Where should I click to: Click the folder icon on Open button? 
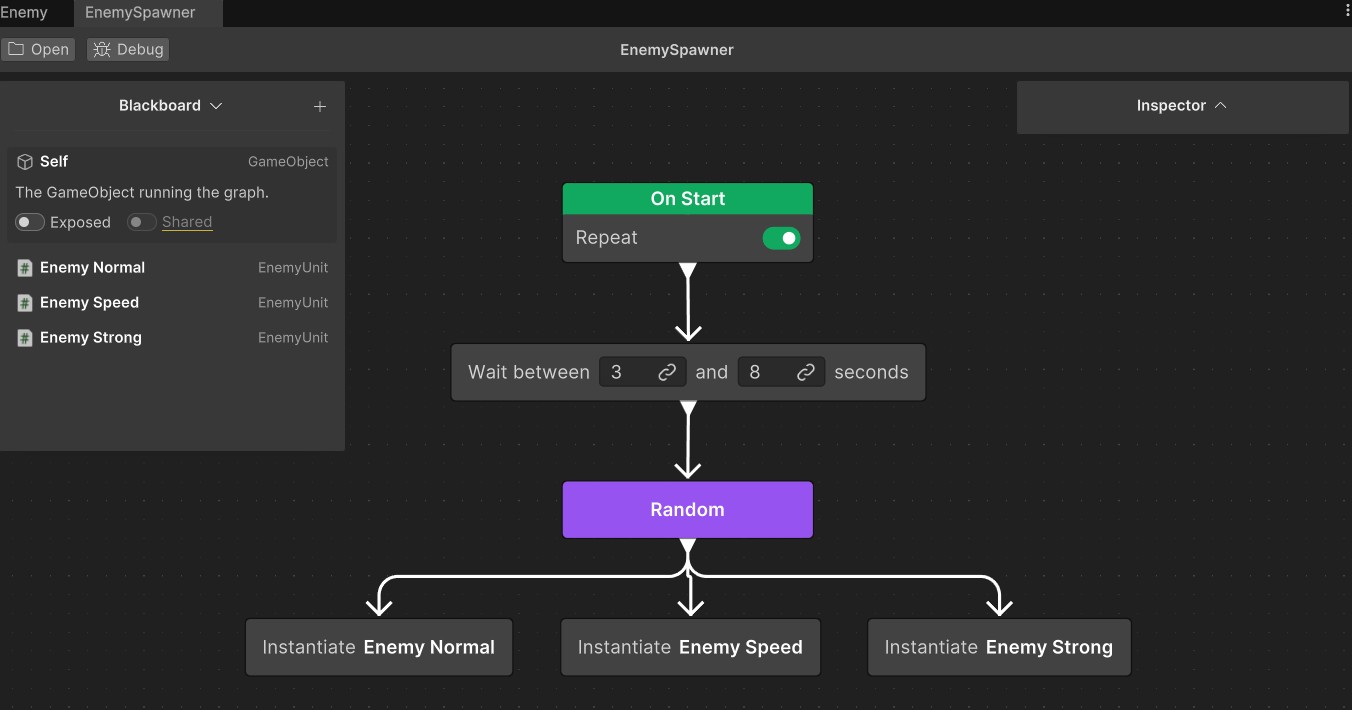(16, 49)
